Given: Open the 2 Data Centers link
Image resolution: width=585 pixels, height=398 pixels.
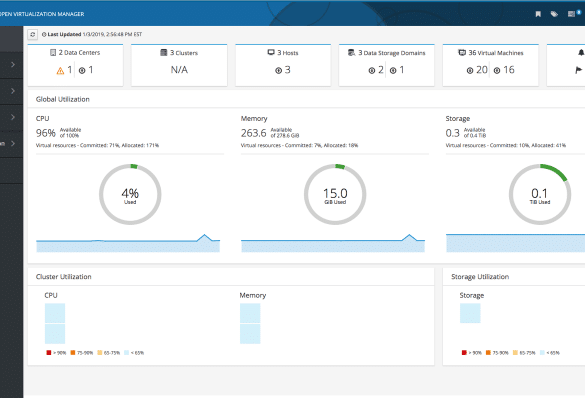Looking at the screenshot, I should pyautogui.click(x=79, y=53).
